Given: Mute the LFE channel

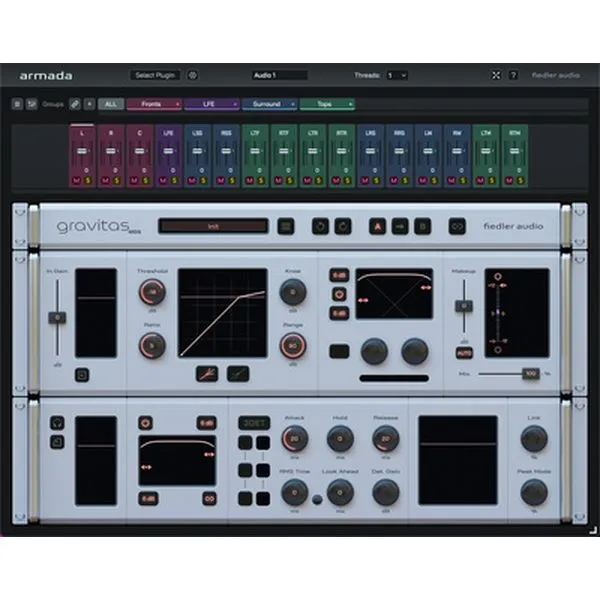Looking at the screenshot, I should (x=163, y=180).
